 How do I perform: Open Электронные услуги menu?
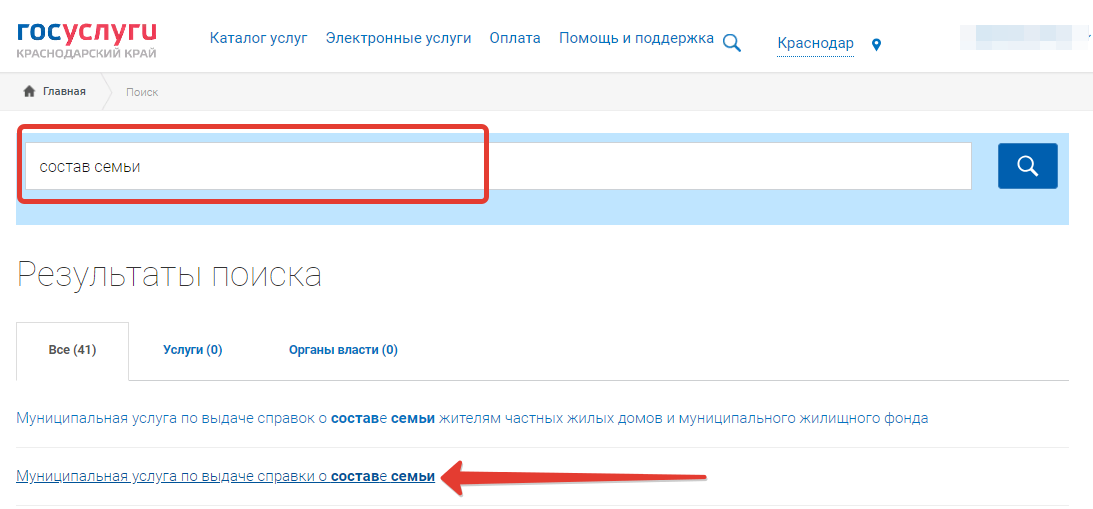[398, 38]
